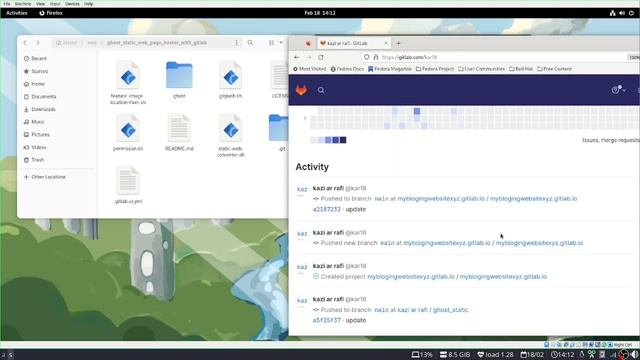Go back in Files window
Viewport: 640px width, 360px height.
[x=25, y=43]
